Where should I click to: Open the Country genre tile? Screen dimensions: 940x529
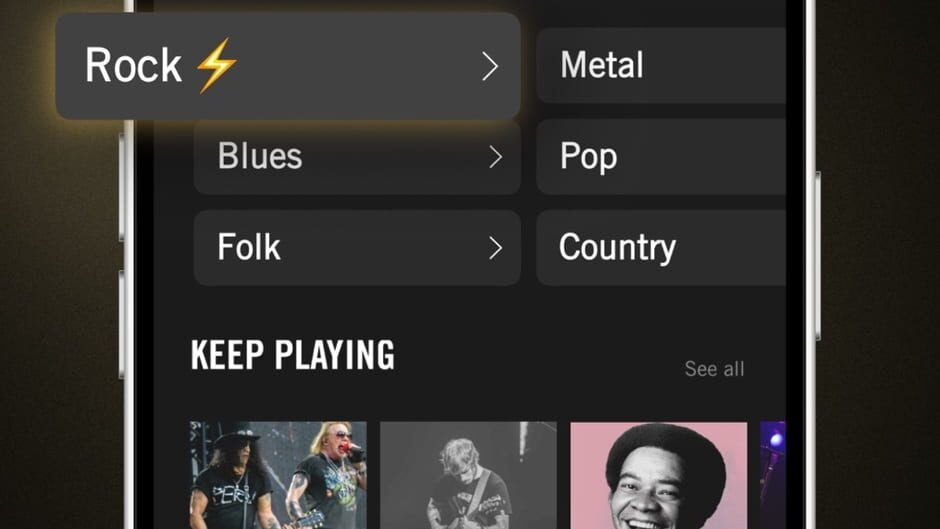[x=661, y=248]
